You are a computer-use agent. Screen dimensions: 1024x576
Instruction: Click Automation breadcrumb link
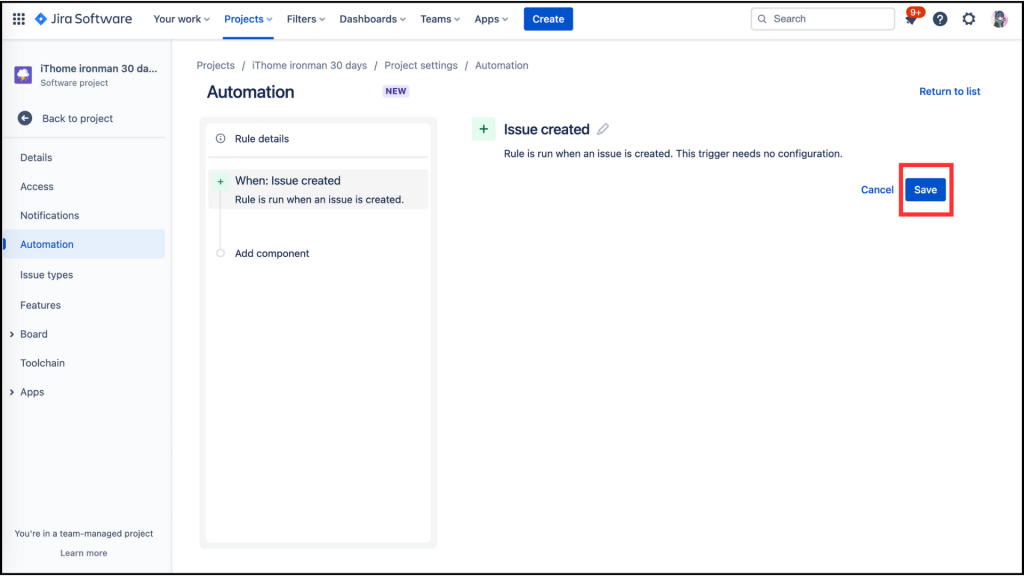502,65
